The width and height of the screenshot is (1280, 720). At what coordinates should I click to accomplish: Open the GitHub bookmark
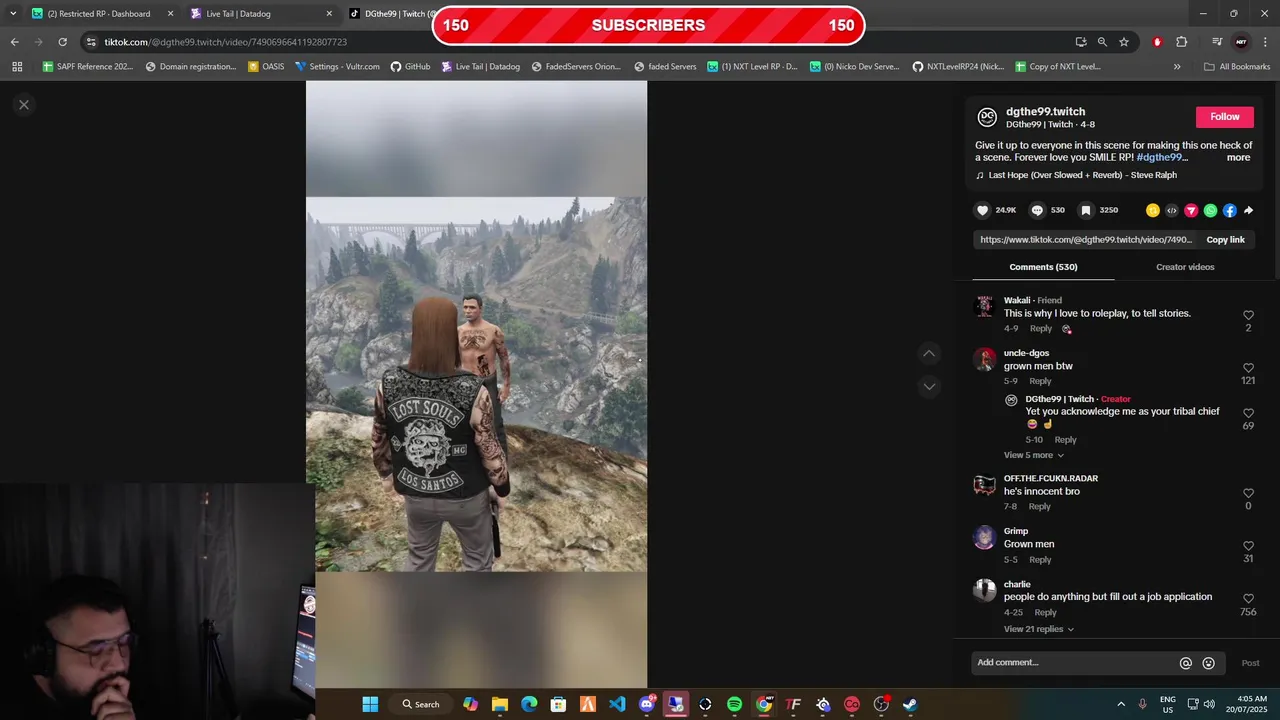410,67
